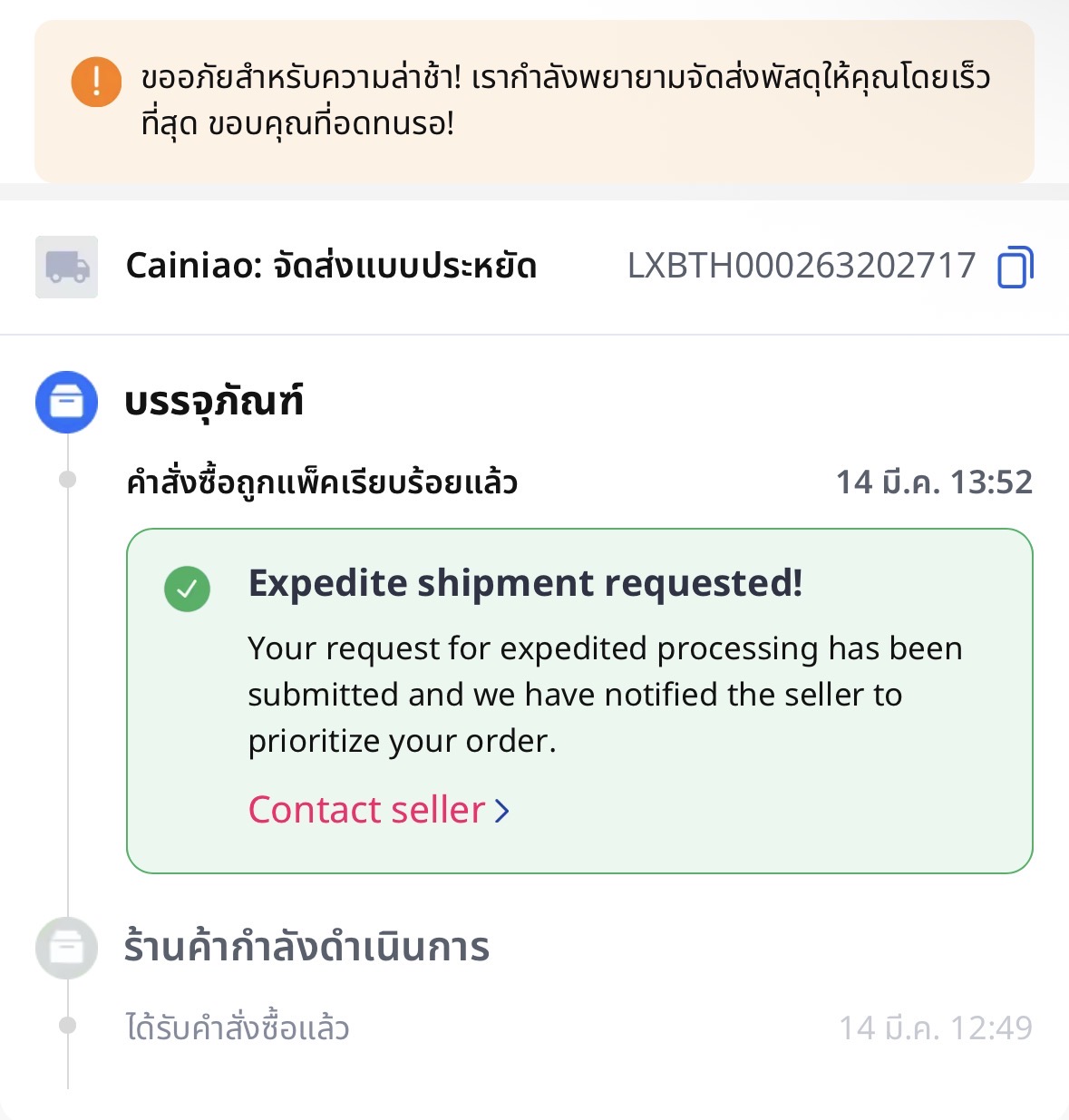
Task: Click the ได้รับคำสั่งซื้อแล้ว status text
Action: [x=238, y=1027]
